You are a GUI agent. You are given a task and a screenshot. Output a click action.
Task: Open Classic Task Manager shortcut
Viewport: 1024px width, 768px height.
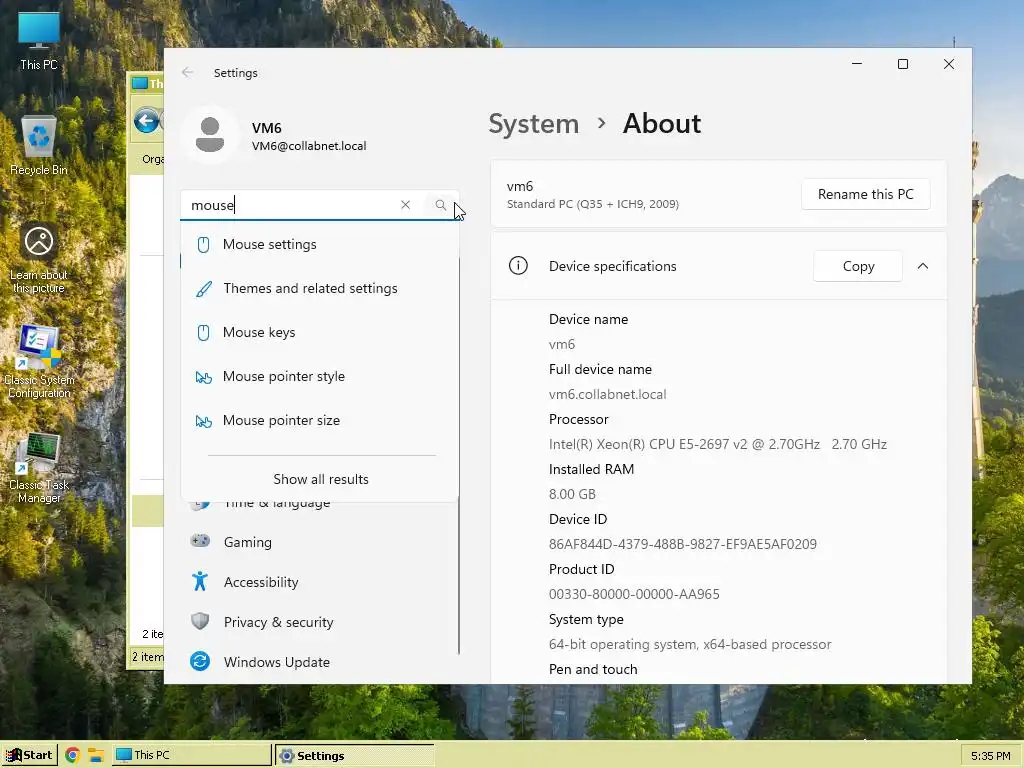point(39,468)
